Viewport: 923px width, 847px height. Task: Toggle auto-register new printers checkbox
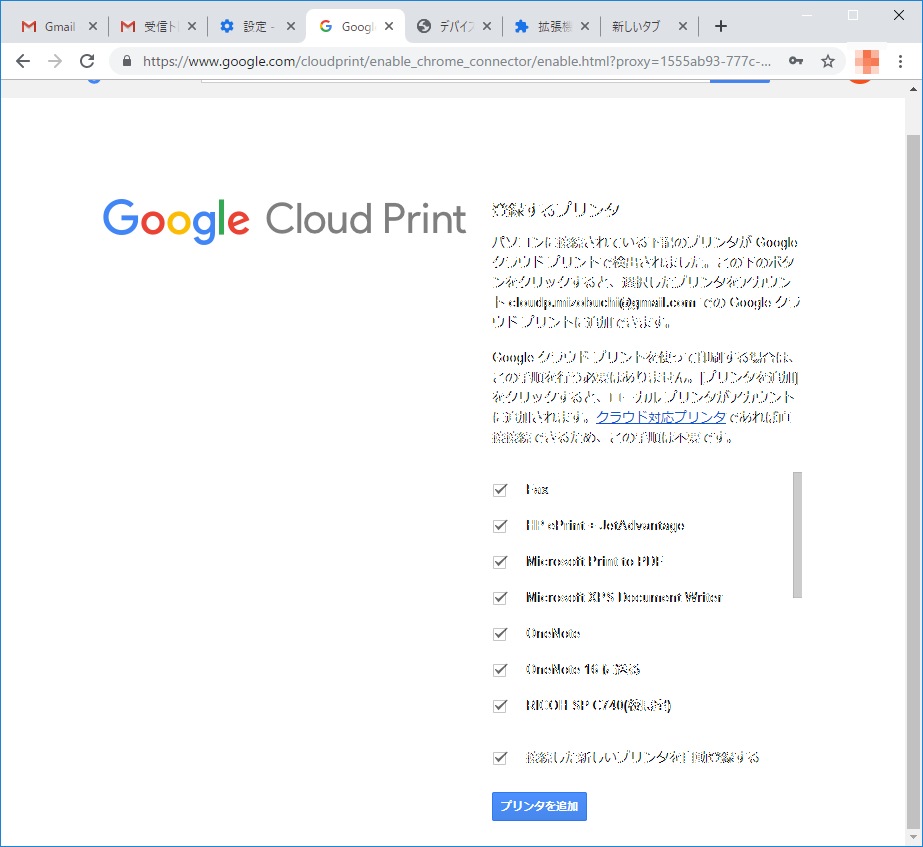500,758
